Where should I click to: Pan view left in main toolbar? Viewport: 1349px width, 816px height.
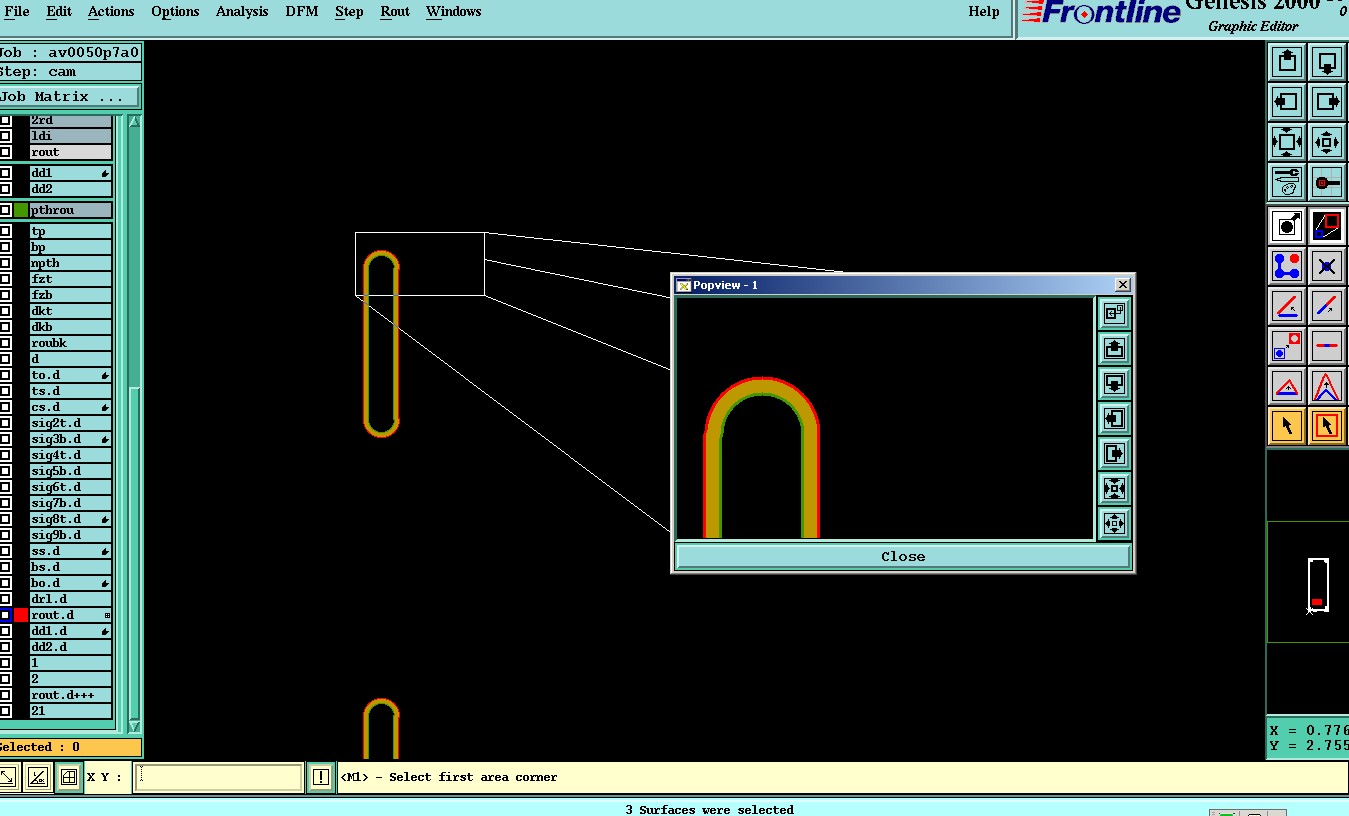tap(1287, 102)
